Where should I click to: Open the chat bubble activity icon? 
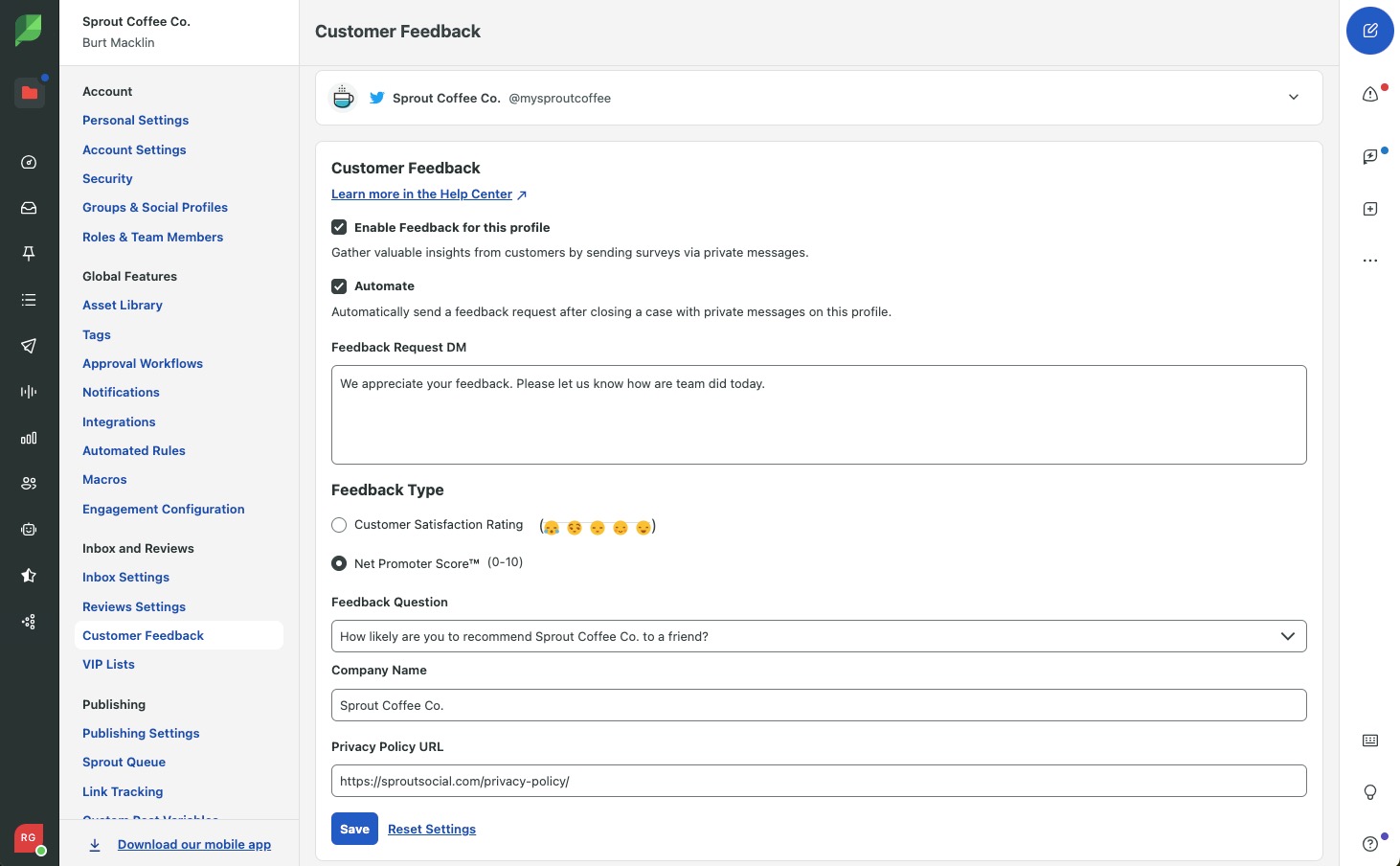point(1370,157)
